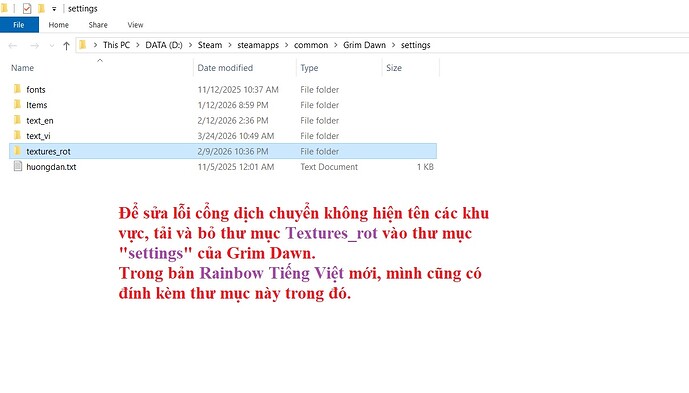Switch to the Home ribbon tab
The height and width of the screenshot is (393, 689).
coord(58,25)
